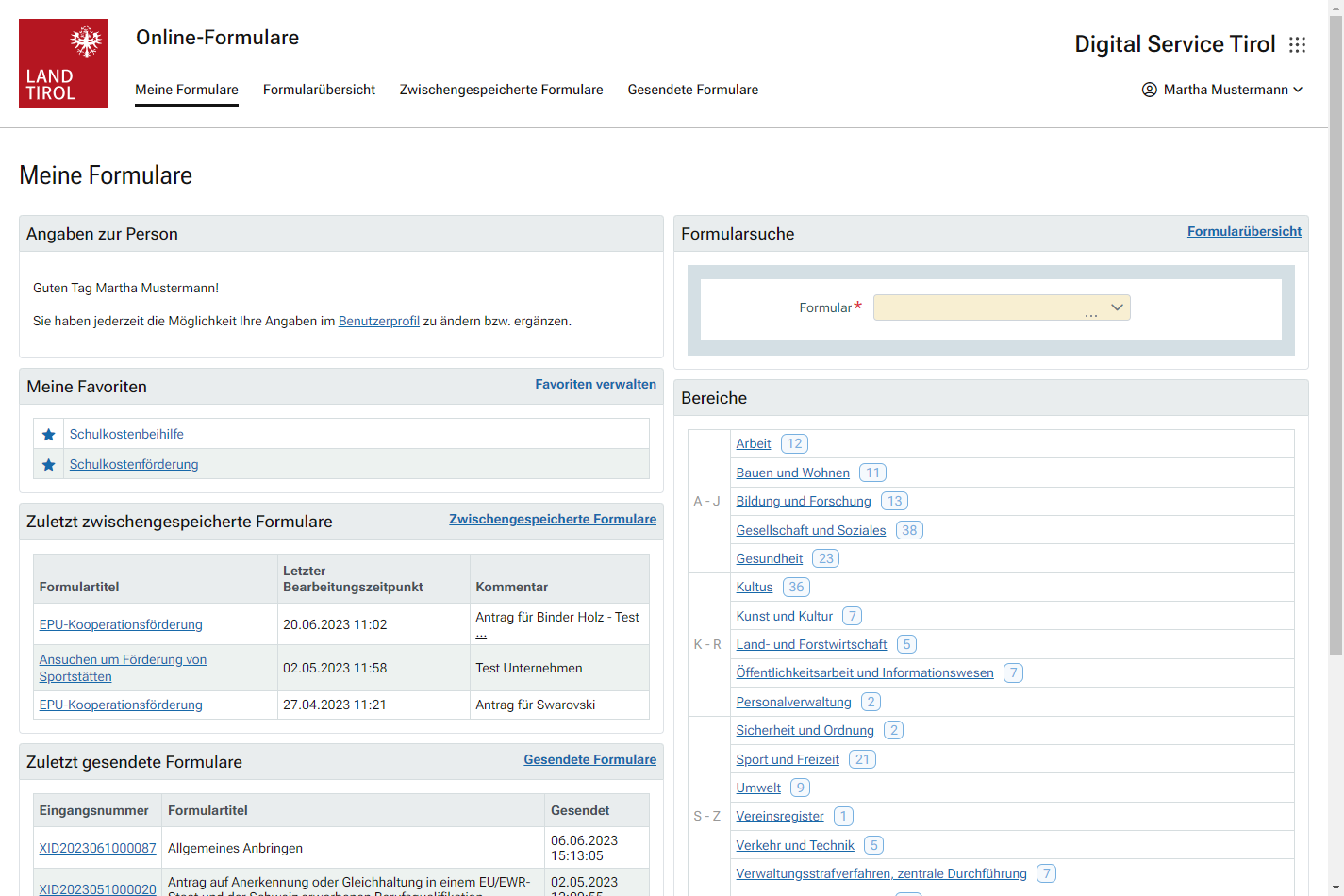Viewport: 1344px width, 896px height.
Task: Click the Favoriten verwalten link
Action: click(x=595, y=384)
